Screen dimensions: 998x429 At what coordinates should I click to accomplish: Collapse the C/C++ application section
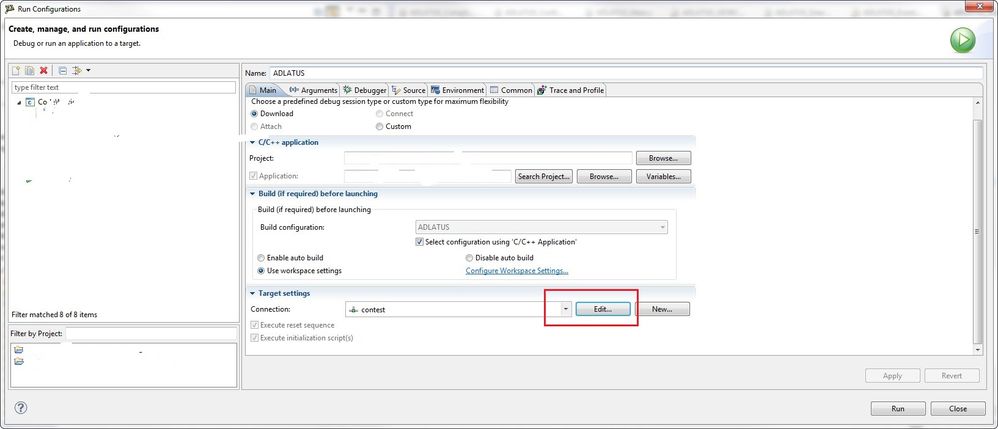pos(253,143)
